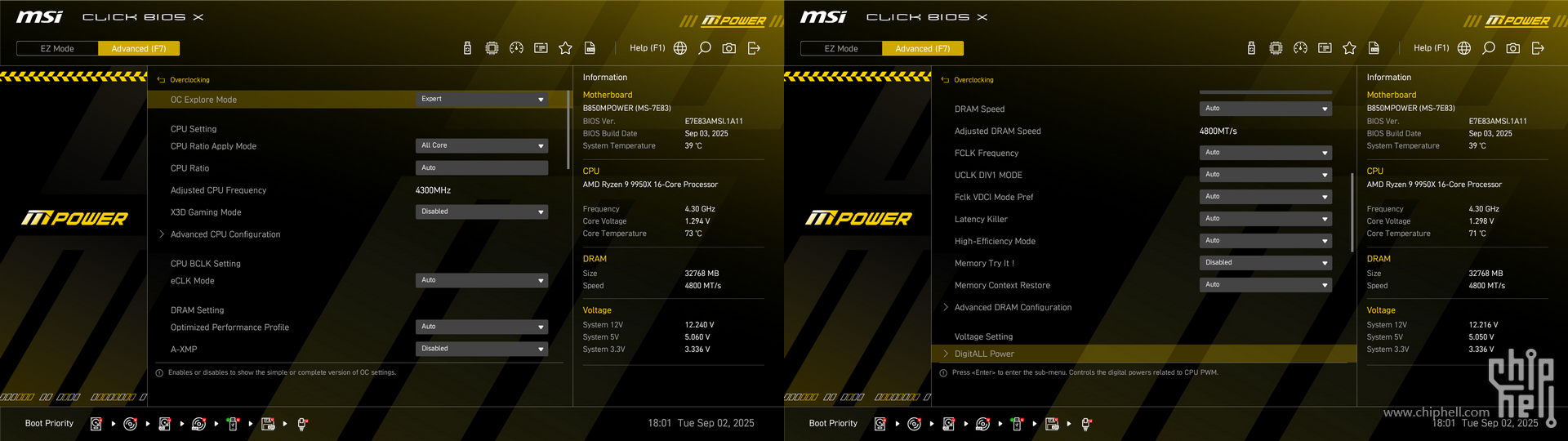Select network boot device in right BIOS

pos(1086,424)
